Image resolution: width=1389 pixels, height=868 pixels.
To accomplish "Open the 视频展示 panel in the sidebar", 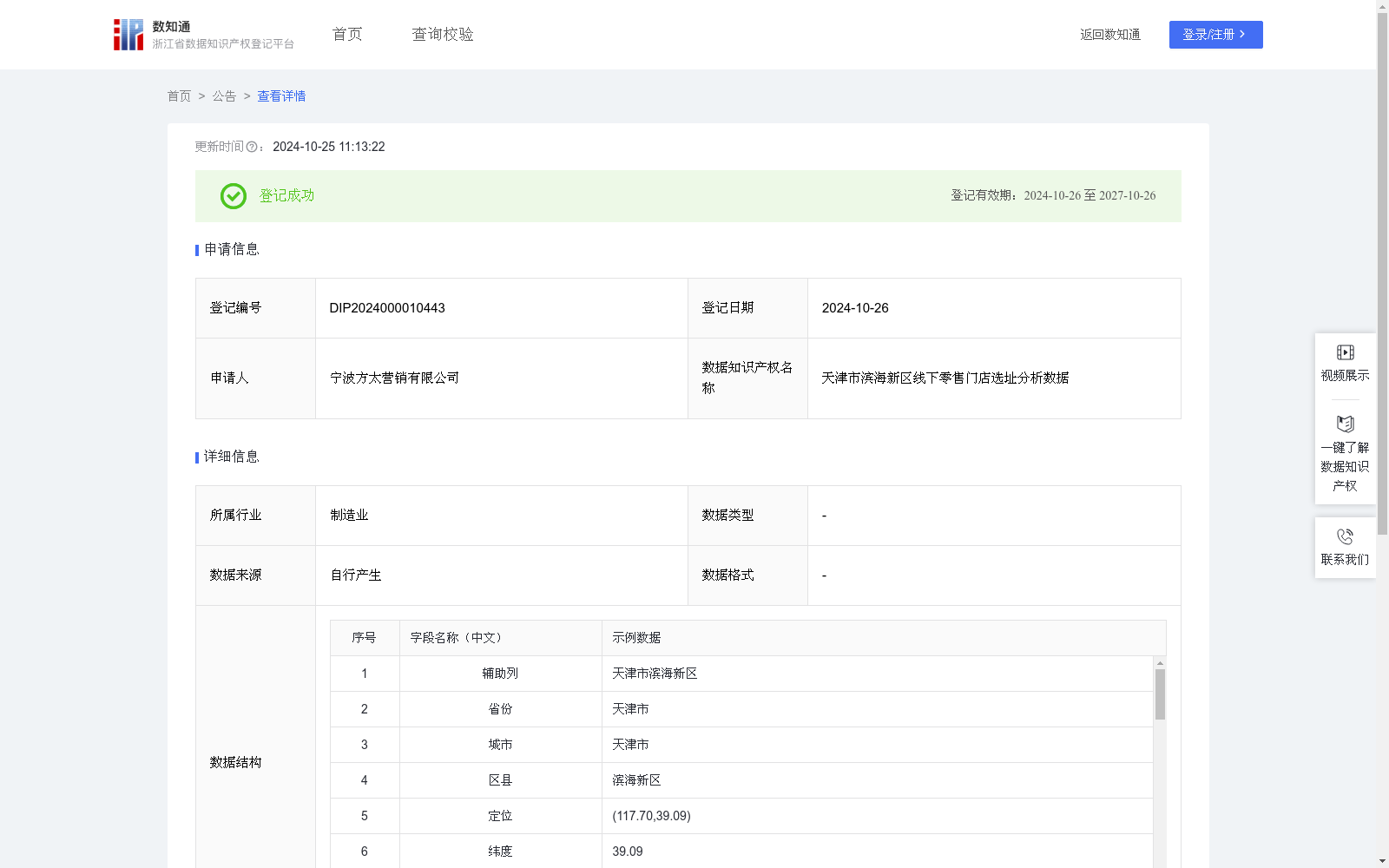I will (1344, 363).
